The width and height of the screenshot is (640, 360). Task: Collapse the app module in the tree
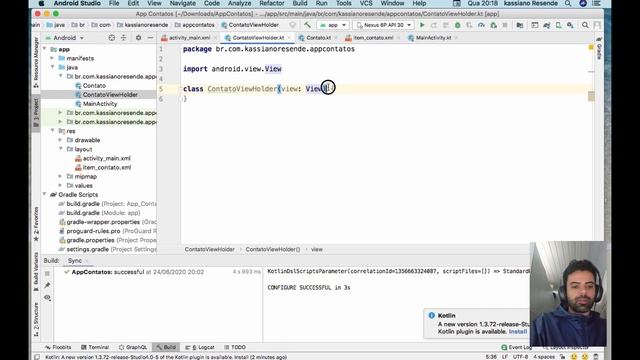45,49
